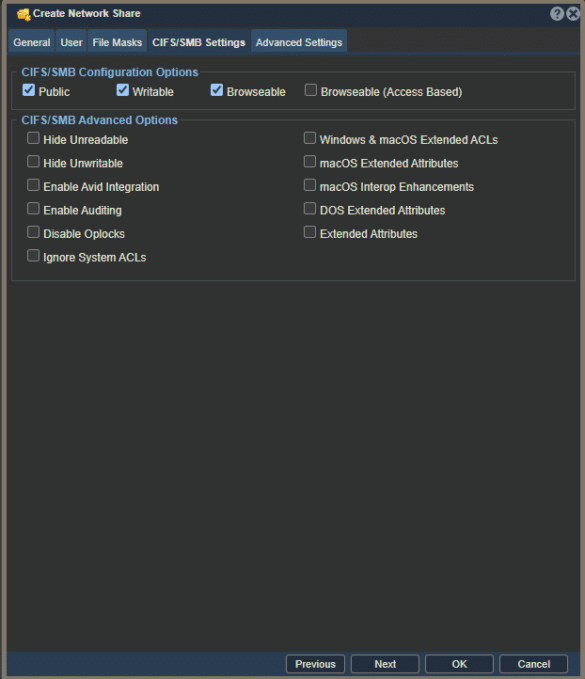The width and height of the screenshot is (585, 679).
Task: Enable macOS Extended Attributes
Action: coord(310,162)
